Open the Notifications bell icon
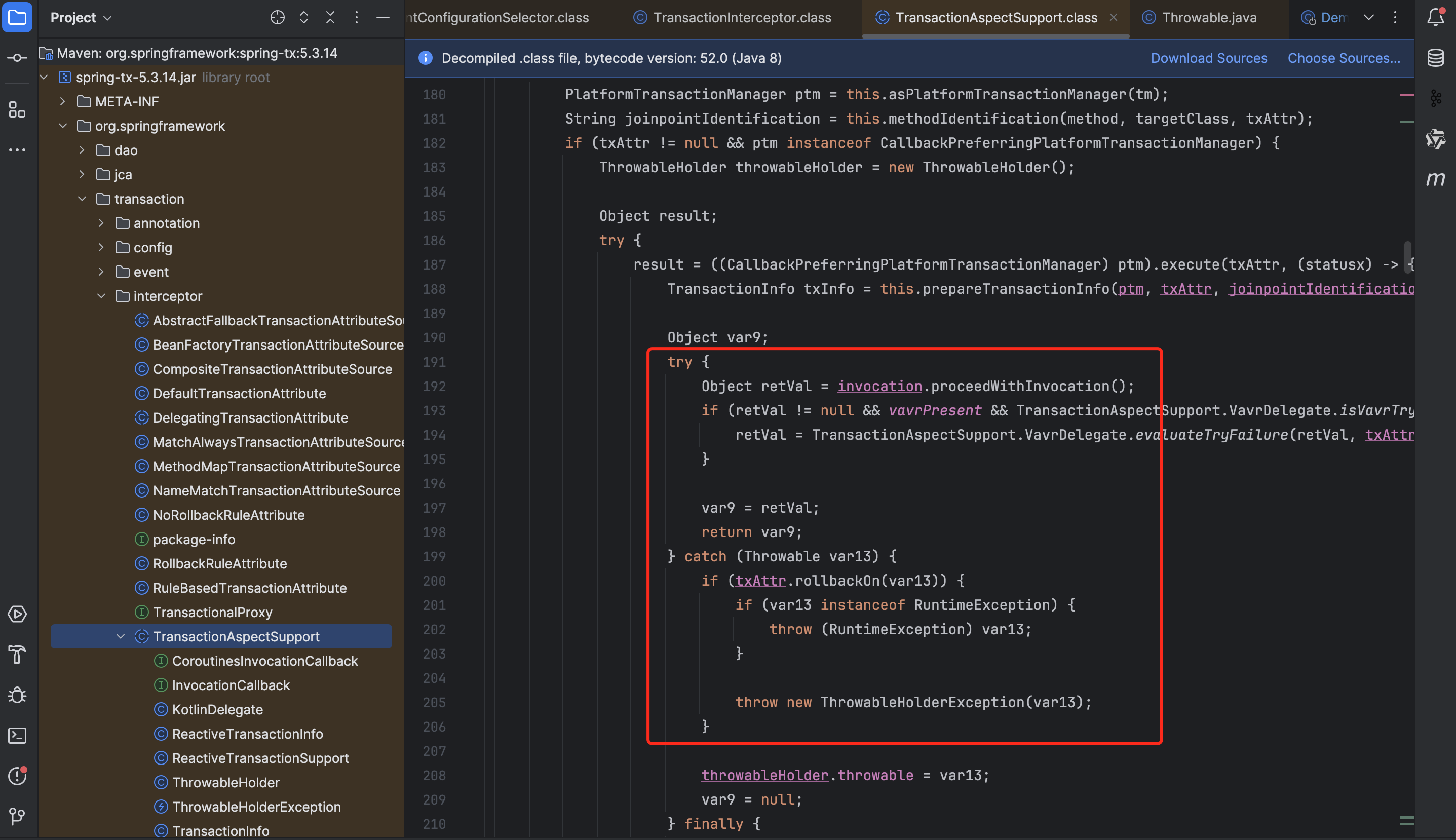The width and height of the screenshot is (1456, 840). (1435, 17)
